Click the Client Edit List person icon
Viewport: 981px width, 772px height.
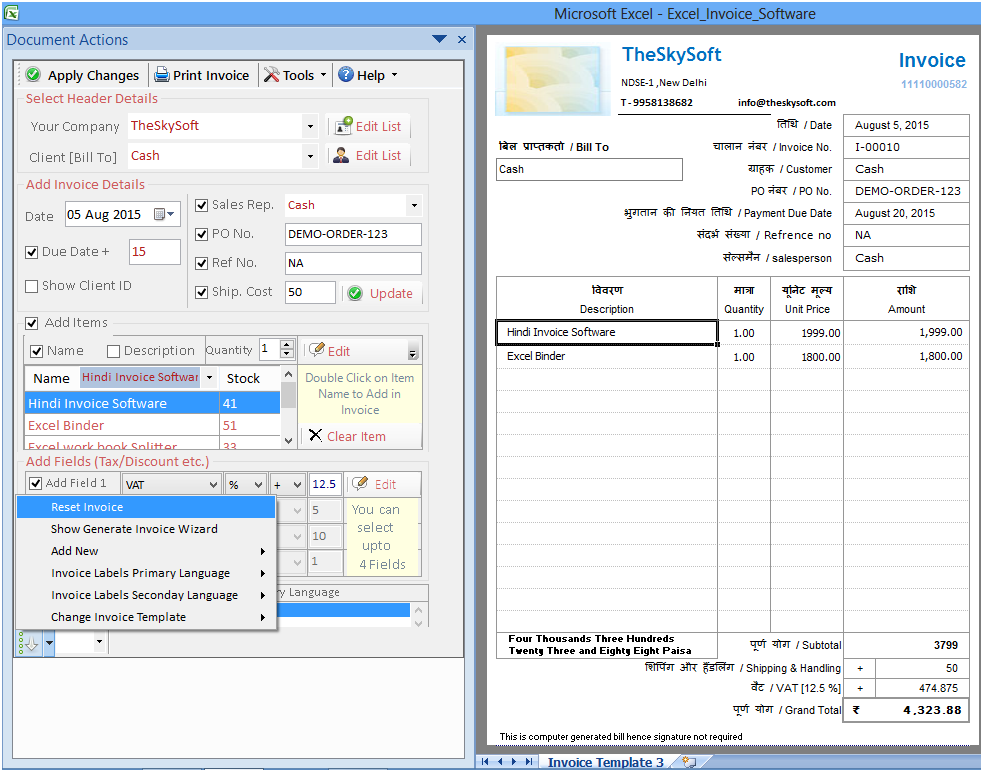pos(341,155)
